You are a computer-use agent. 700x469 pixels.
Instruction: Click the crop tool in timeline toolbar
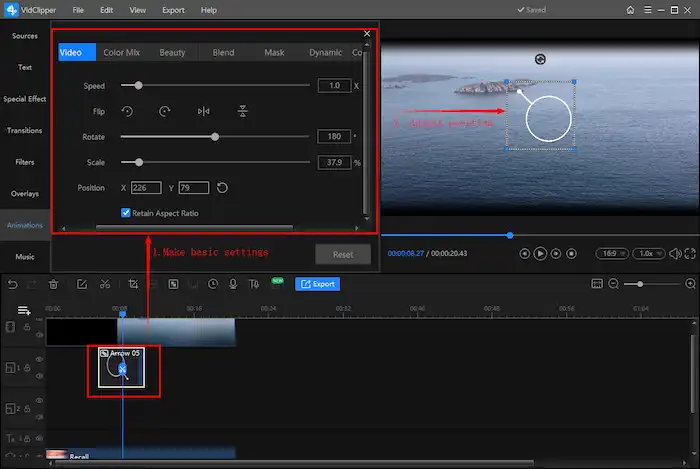point(133,284)
